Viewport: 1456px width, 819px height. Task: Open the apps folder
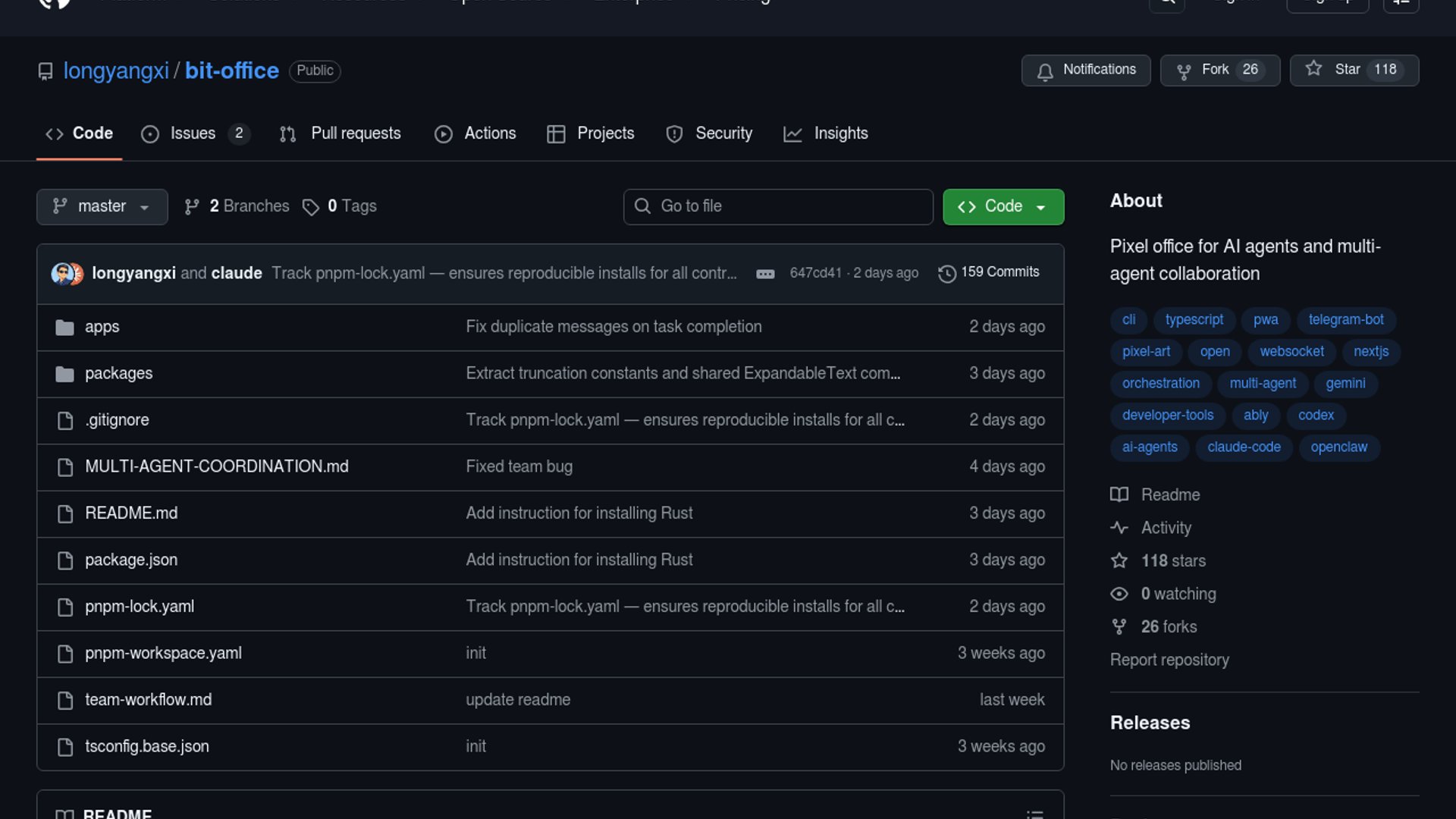102,327
